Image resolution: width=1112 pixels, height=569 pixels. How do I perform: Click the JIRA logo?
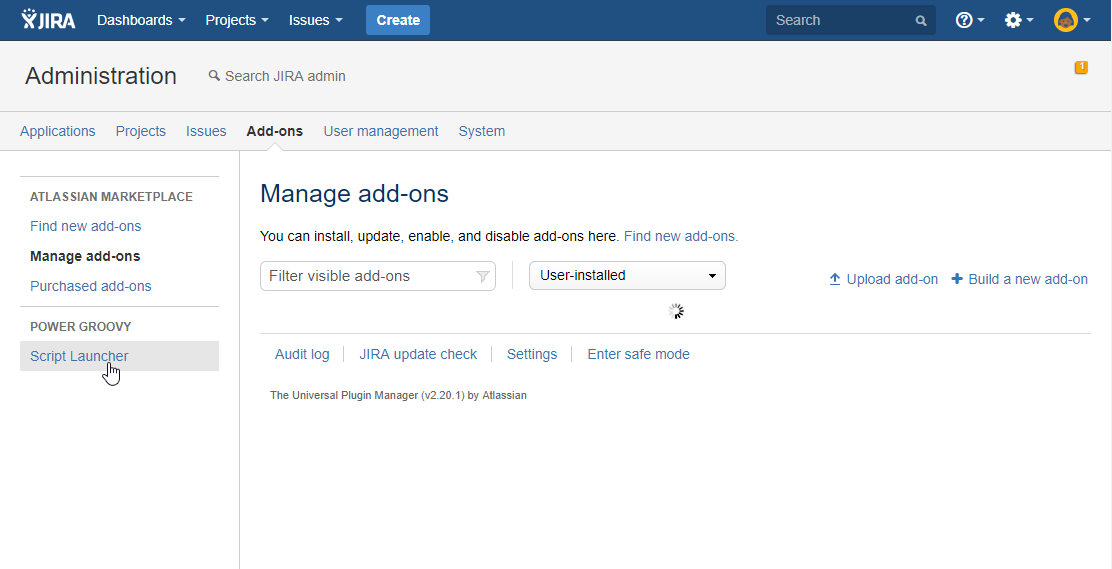point(48,20)
